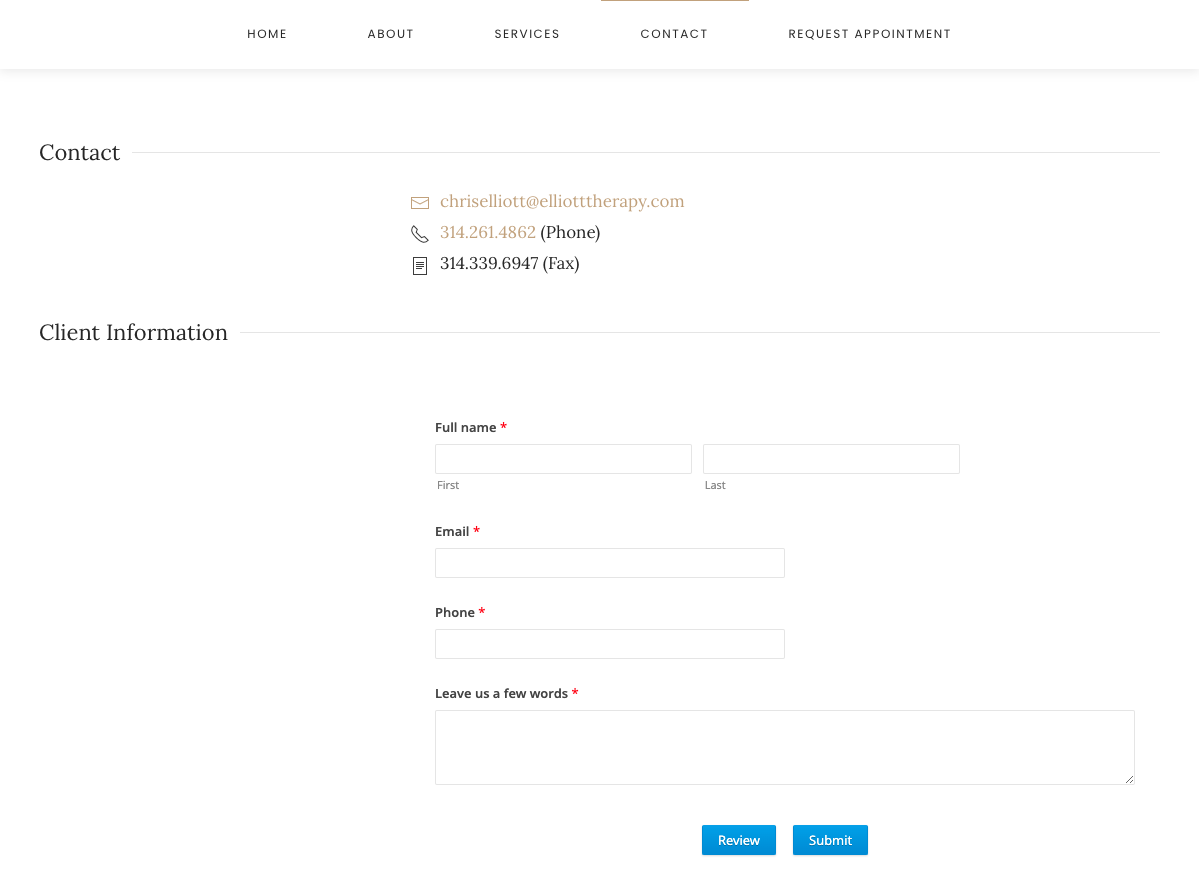Click the Review button
Image resolution: width=1199 pixels, height=875 pixels.
[739, 840]
